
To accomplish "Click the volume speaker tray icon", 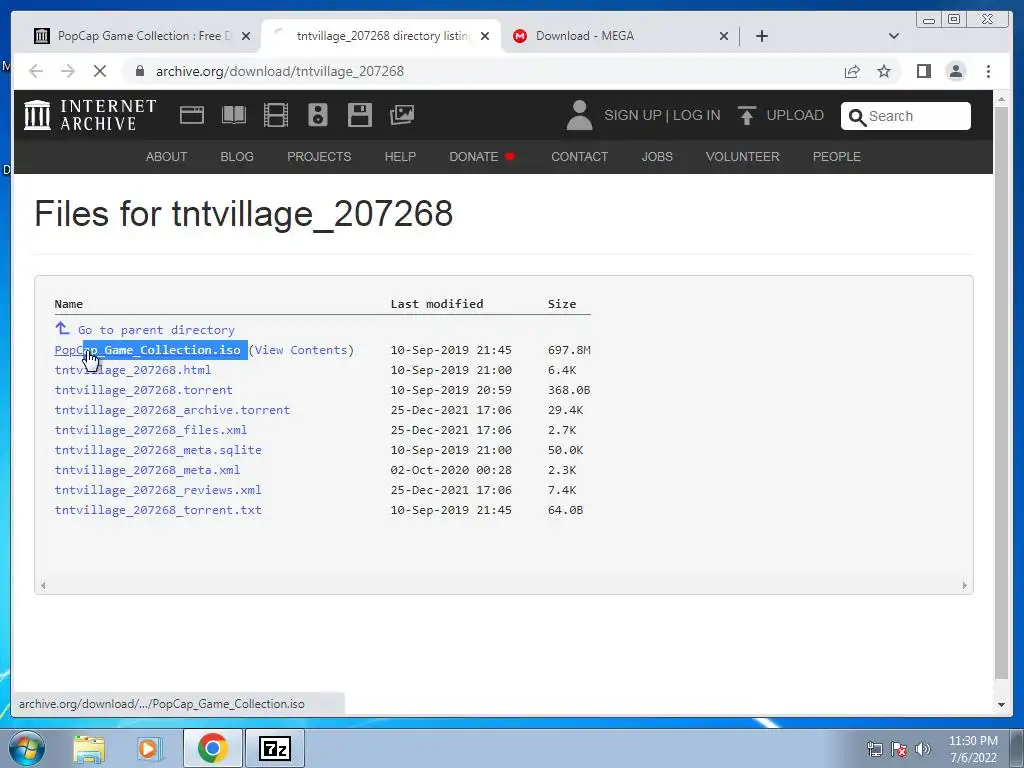I will pos(923,749).
